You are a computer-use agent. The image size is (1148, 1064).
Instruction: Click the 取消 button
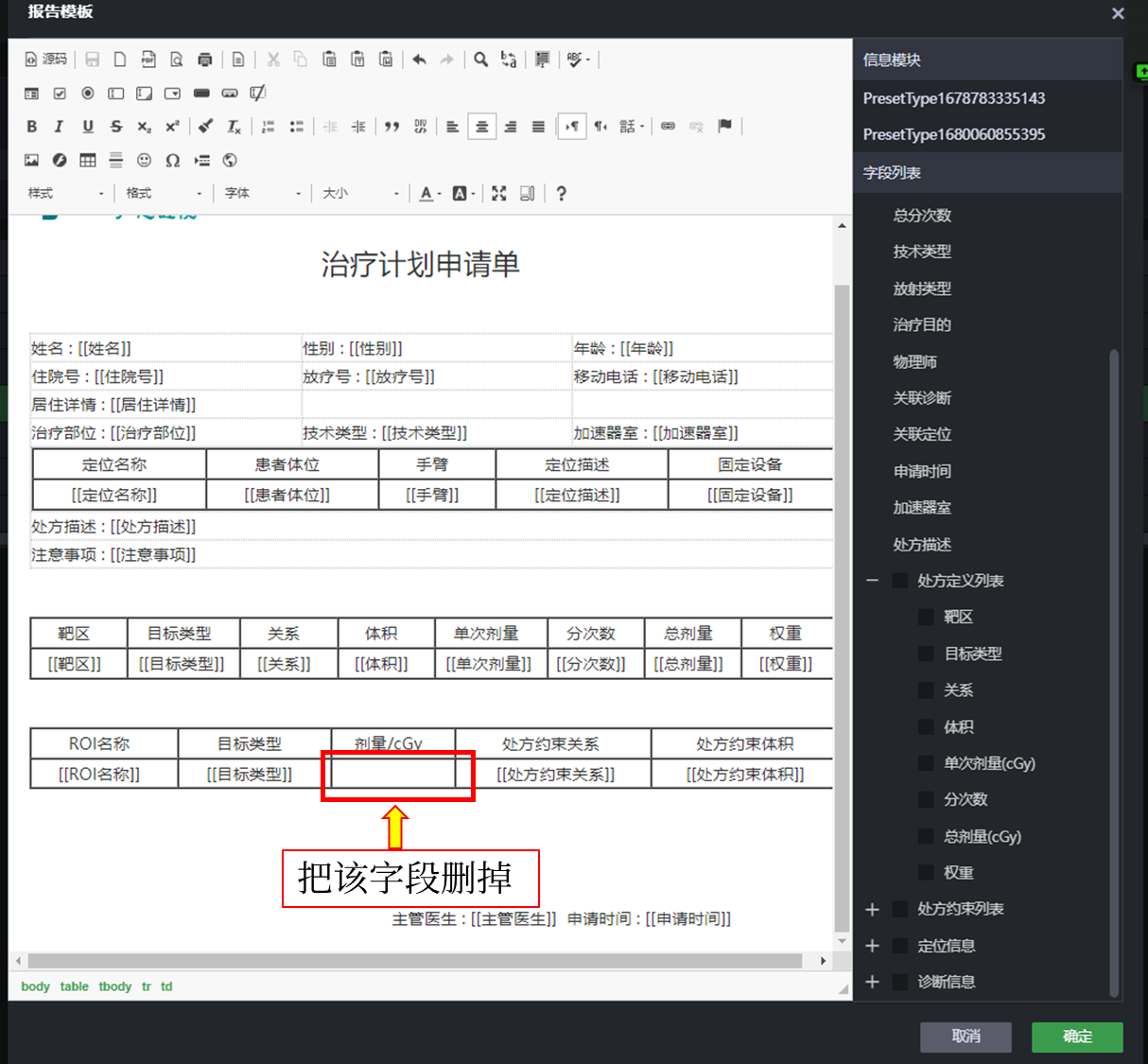click(965, 1037)
